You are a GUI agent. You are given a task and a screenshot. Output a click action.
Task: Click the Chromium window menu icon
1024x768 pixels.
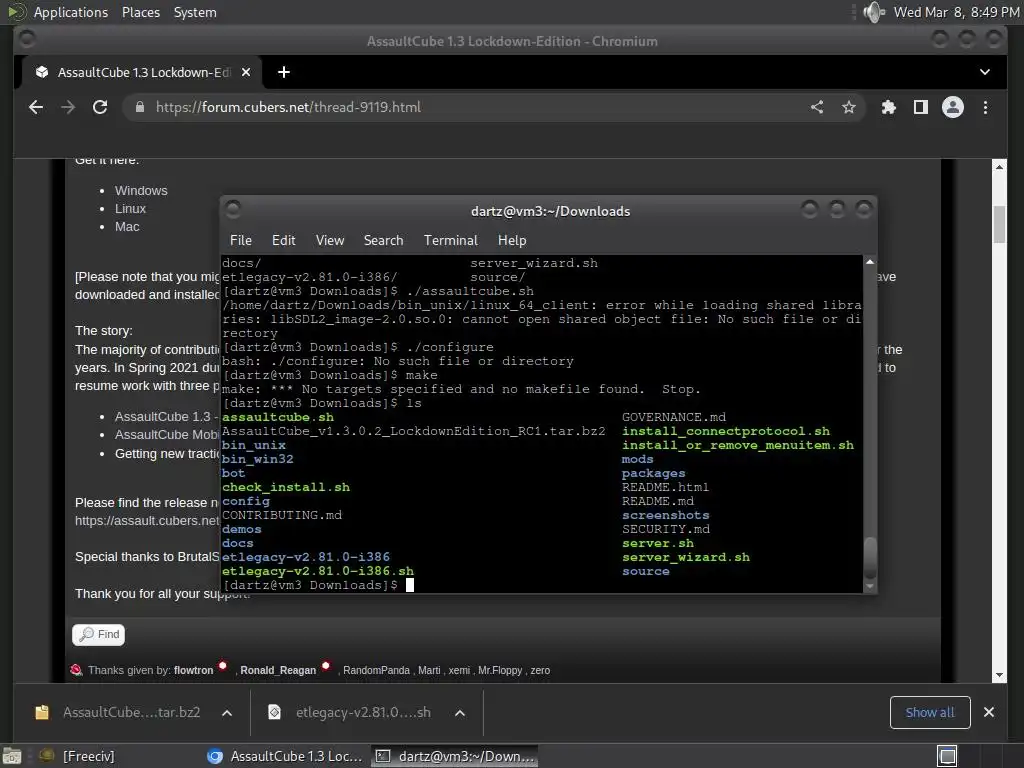click(x=27, y=39)
